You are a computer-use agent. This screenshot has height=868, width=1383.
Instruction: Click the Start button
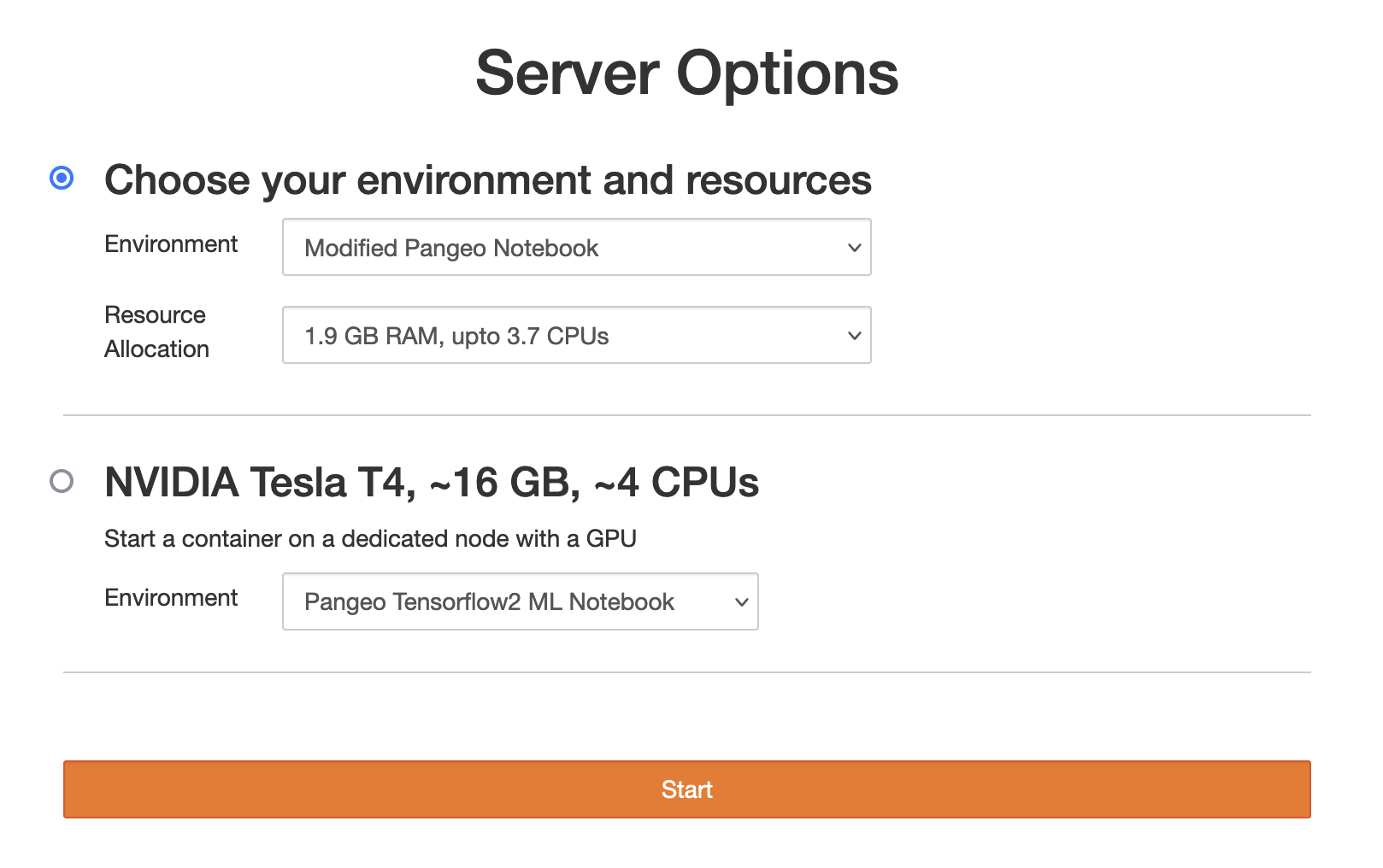pos(686,789)
